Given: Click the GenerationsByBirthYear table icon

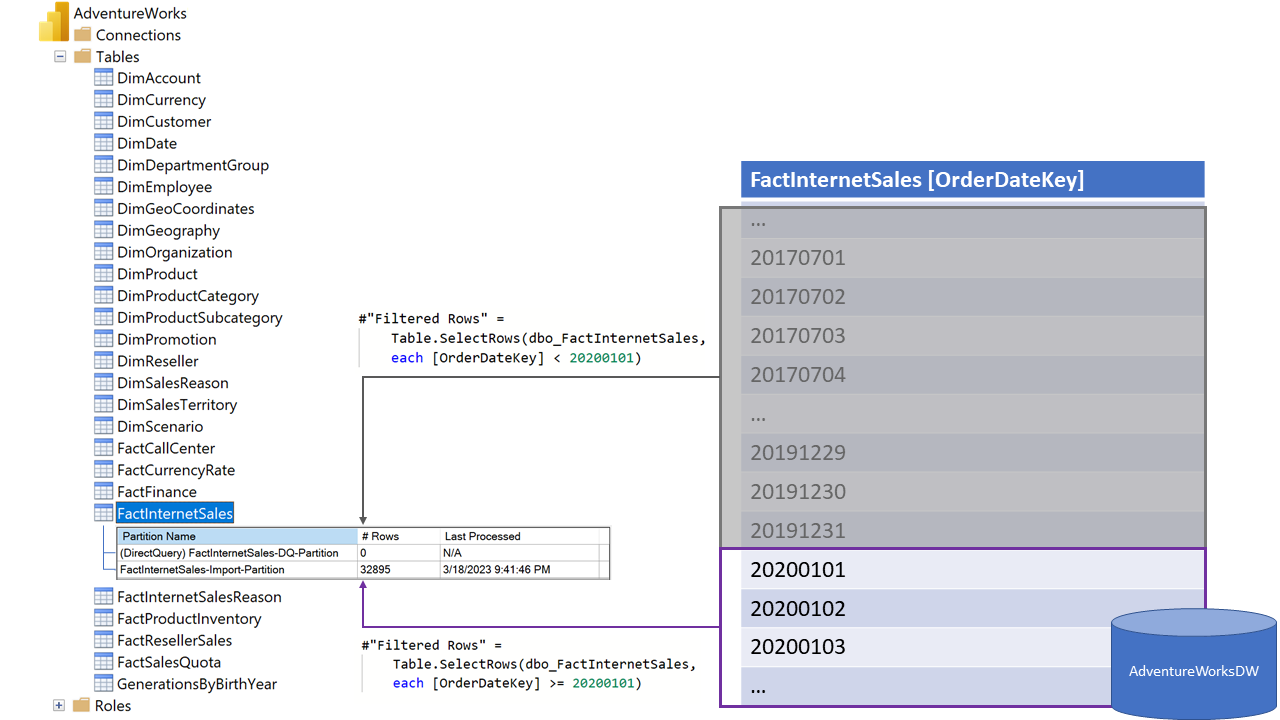Looking at the screenshot, I should 103,683.
